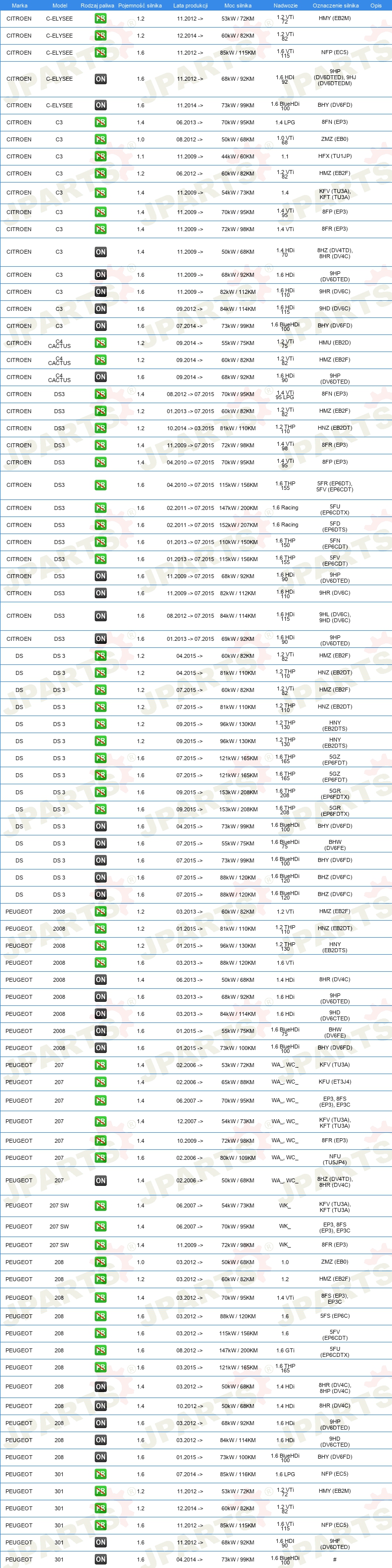Click the Opis column header

point(376,6)
